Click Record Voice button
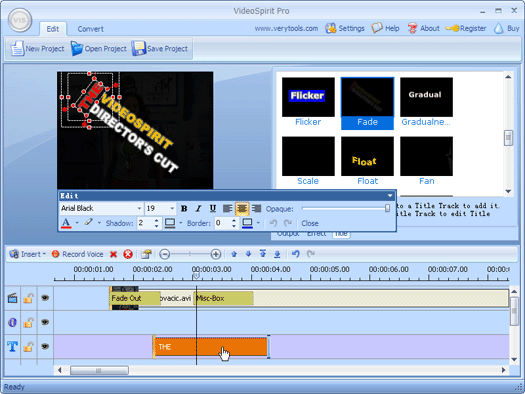Screen dimensions: 525x394 (77, 254)
